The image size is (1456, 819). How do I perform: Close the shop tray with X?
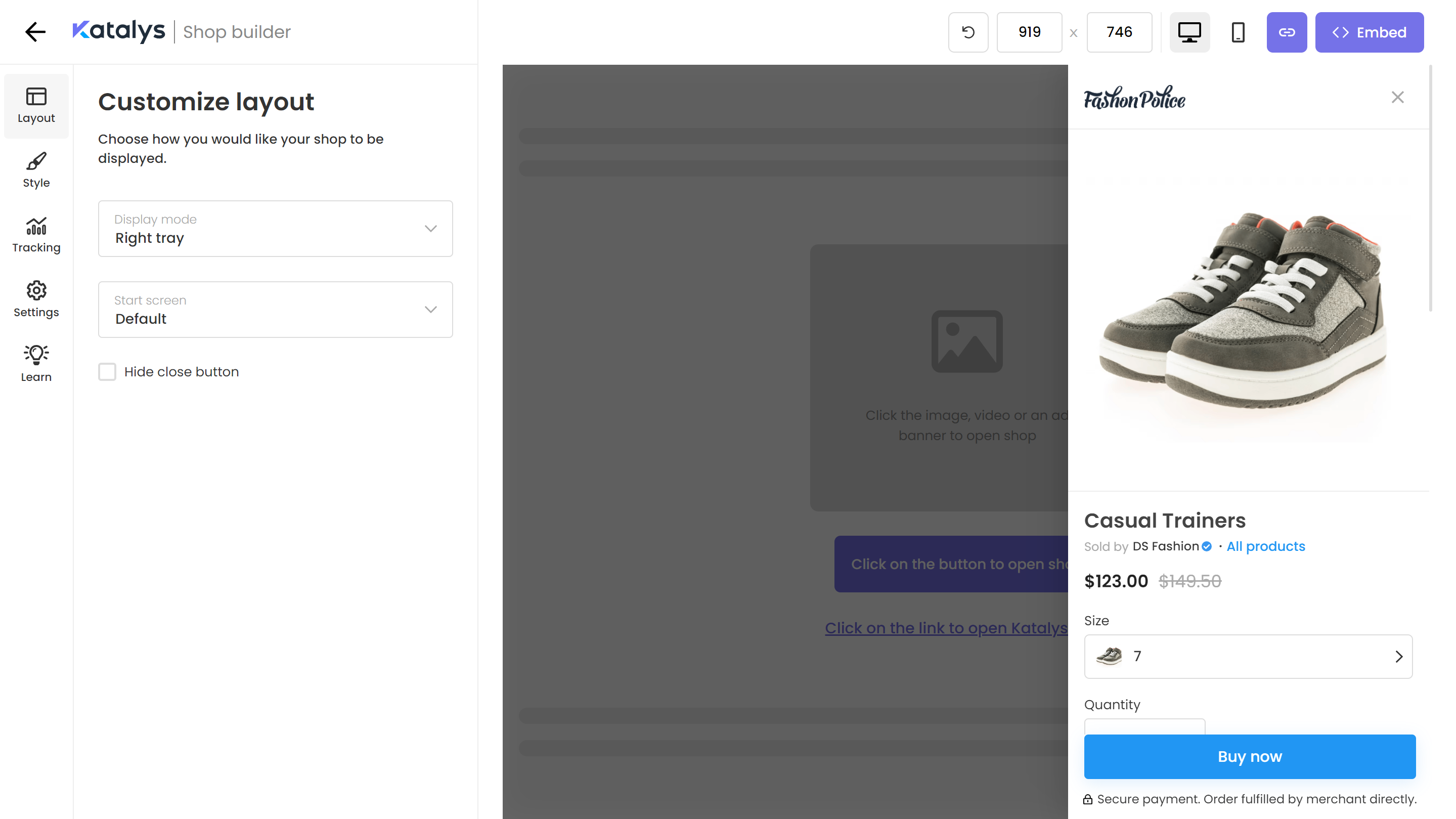(1397, 97)
